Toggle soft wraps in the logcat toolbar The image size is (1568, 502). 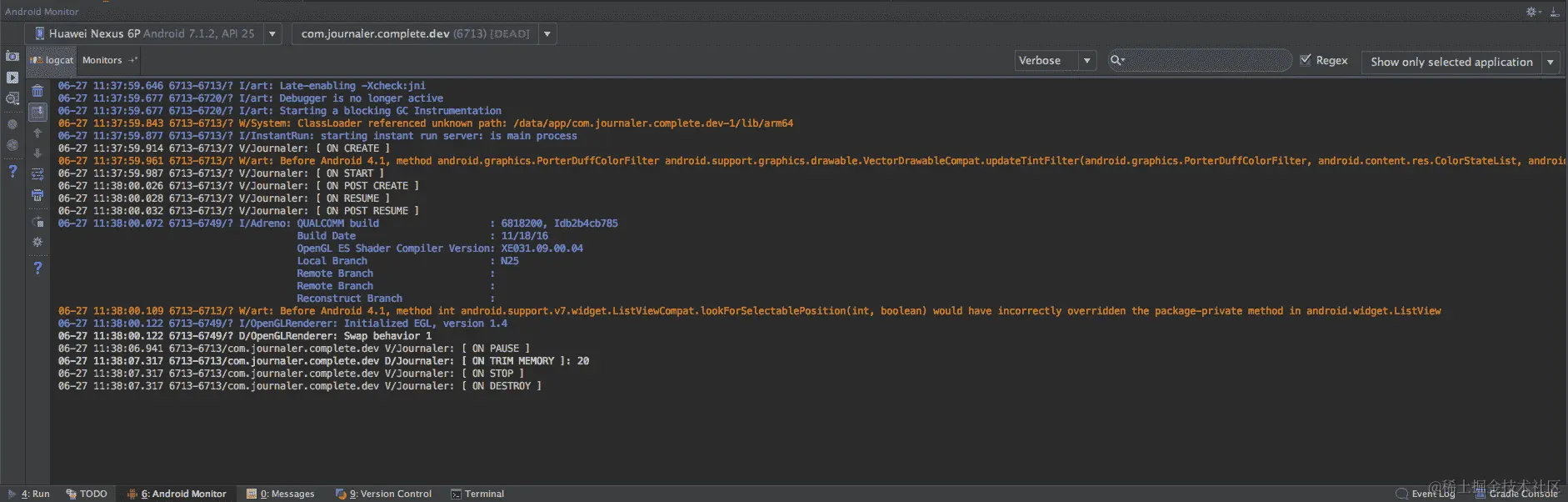click(37, 174)
